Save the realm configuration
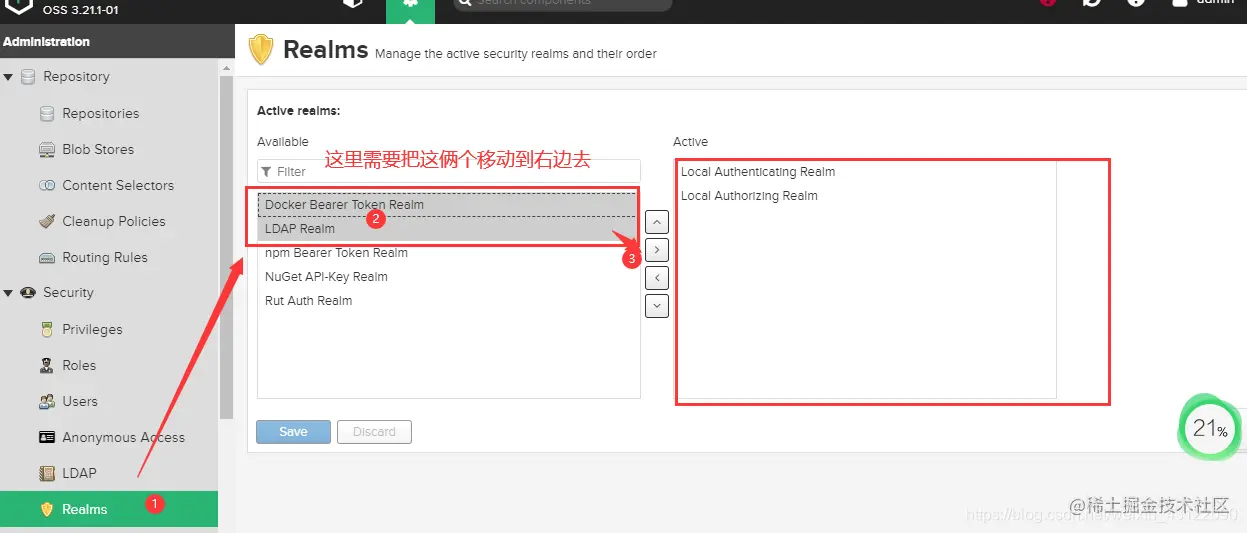Image resolution: width=1247 pixels, height=533 pixels. coord(293,432)
